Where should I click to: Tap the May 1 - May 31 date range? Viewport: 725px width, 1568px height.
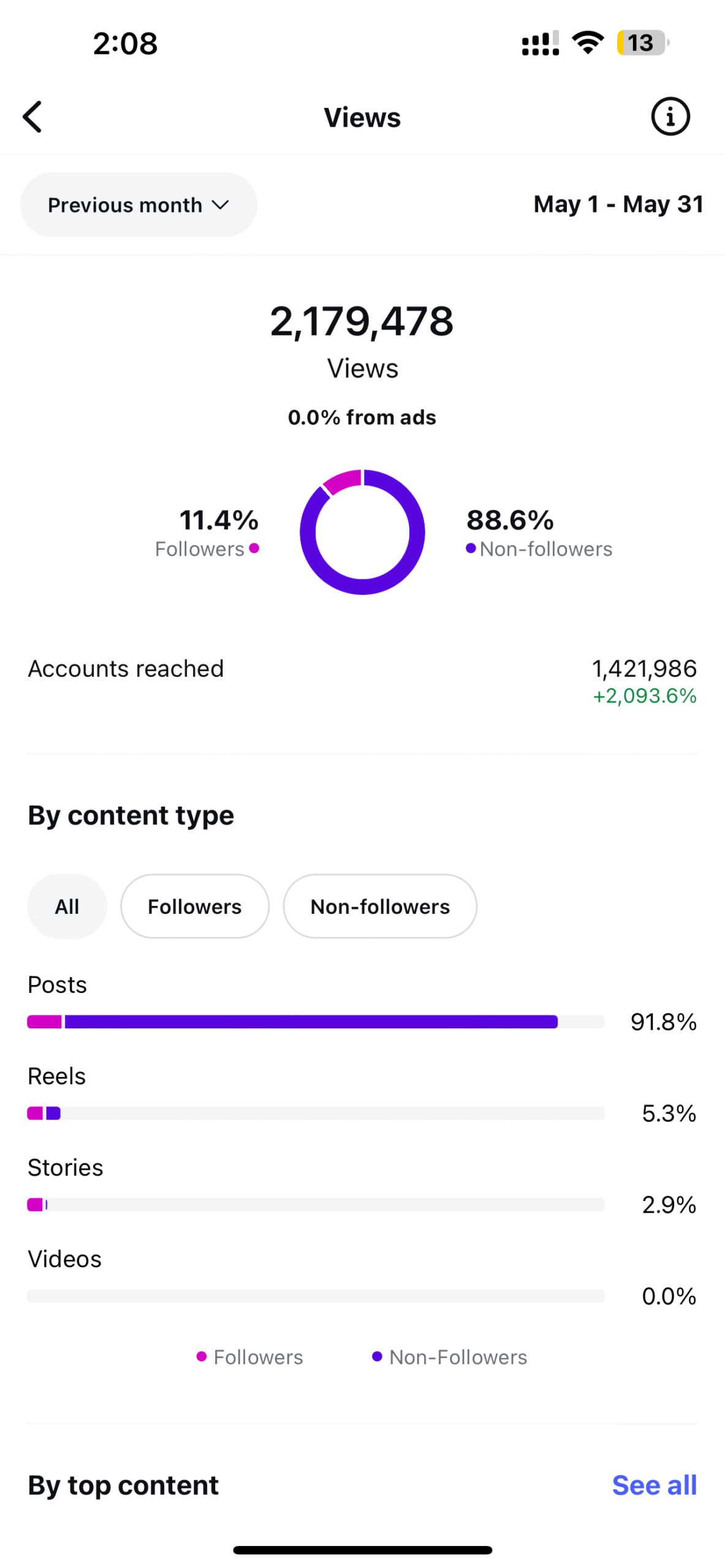pyautogui.click(x=618, y=204)
